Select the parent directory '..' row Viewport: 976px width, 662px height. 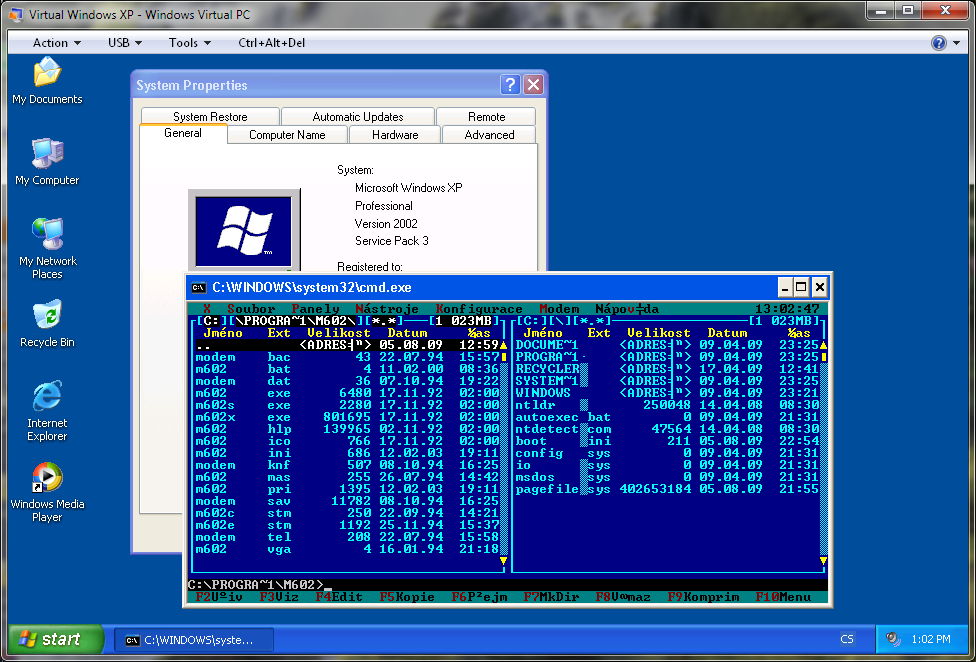347,345
